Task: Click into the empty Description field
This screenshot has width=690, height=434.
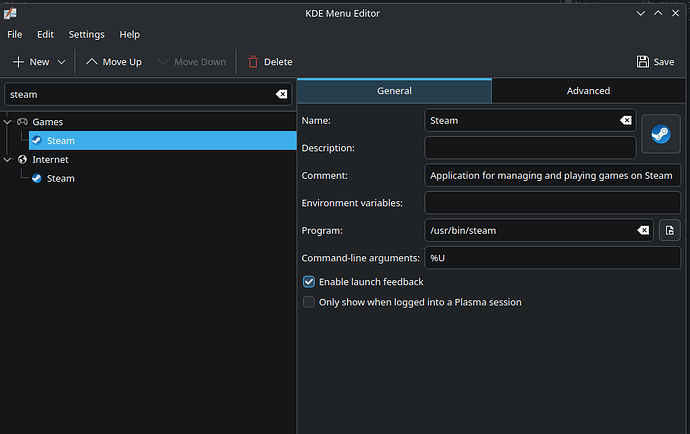Action: pyautogui.click(x=530, y=148)
